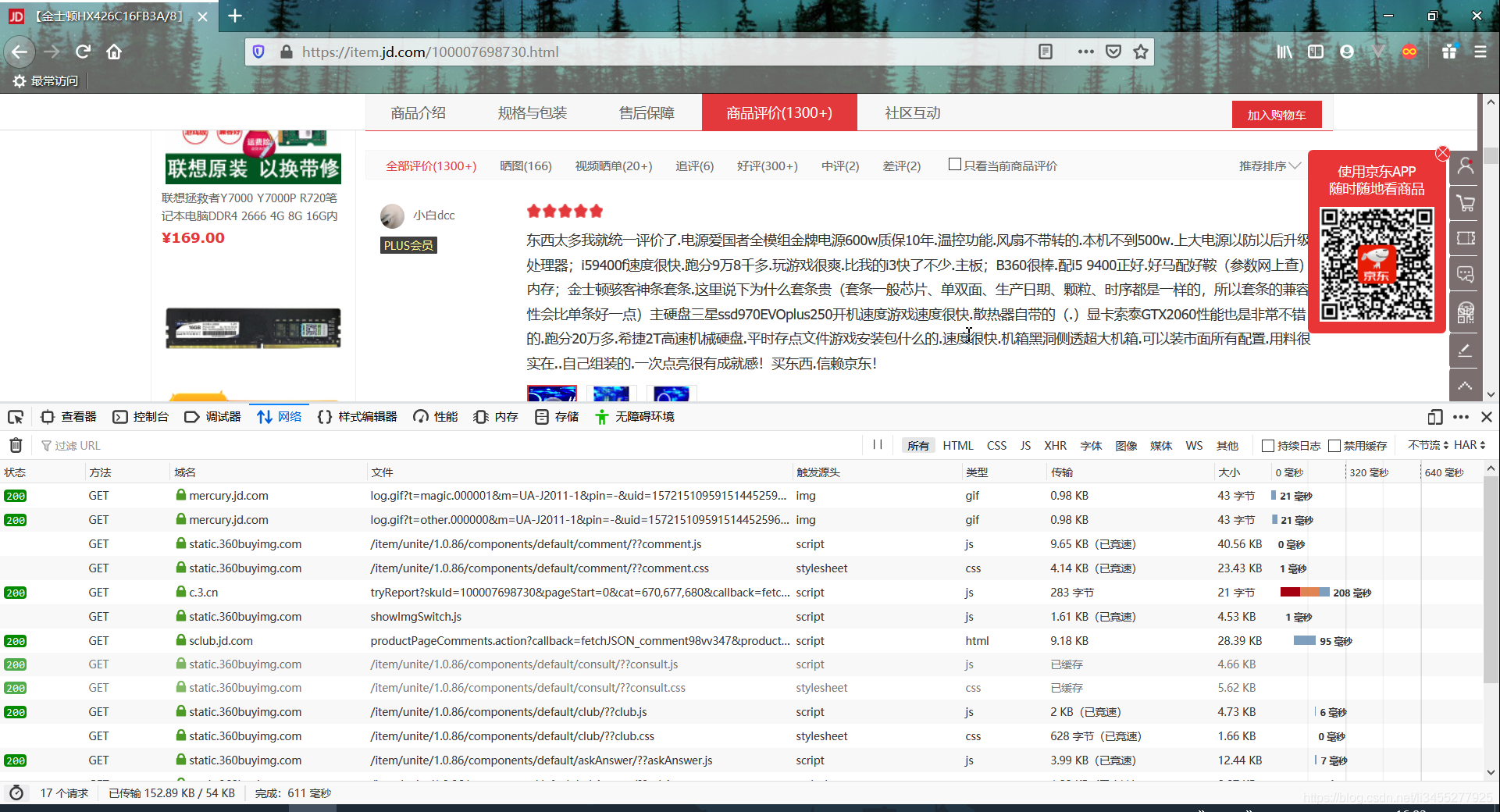
Task: Type in the URL filter field
Action: 445,446
